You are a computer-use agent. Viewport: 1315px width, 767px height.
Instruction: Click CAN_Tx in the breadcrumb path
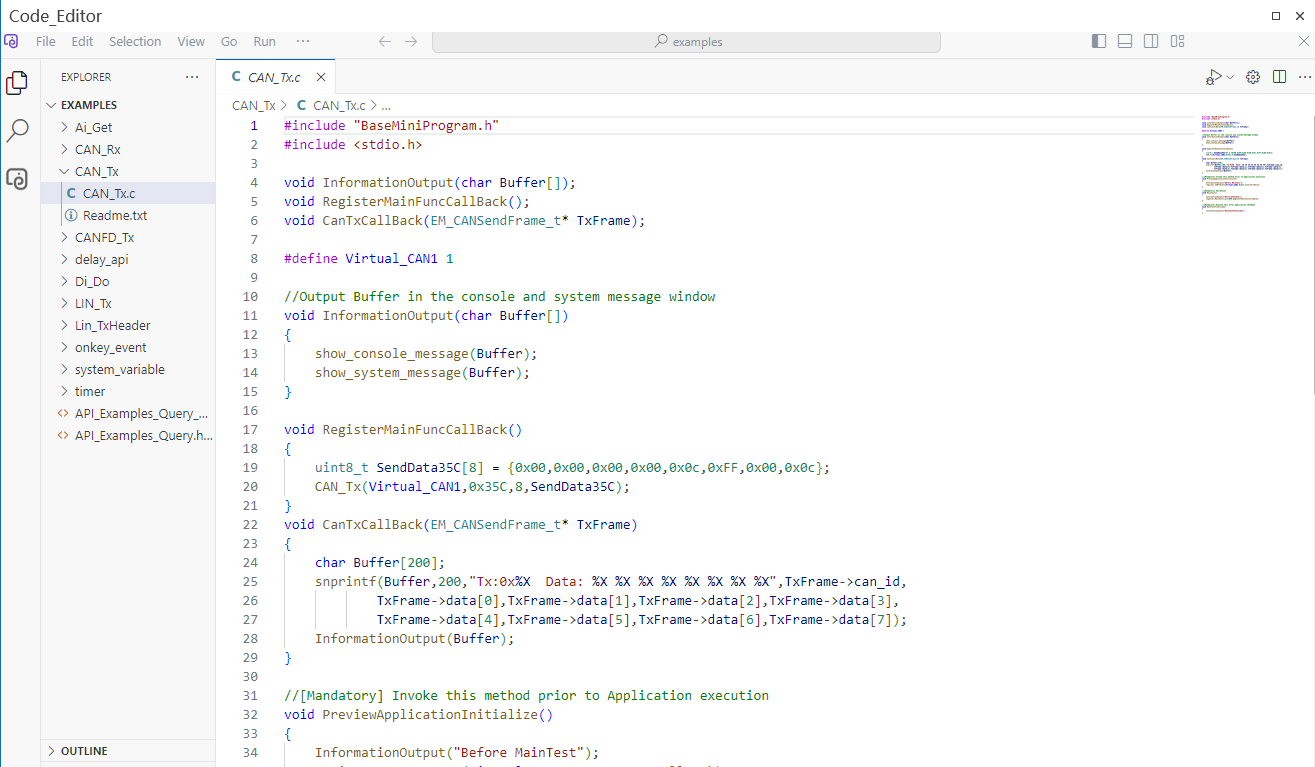pyautogui.click(x=253, y=105)
